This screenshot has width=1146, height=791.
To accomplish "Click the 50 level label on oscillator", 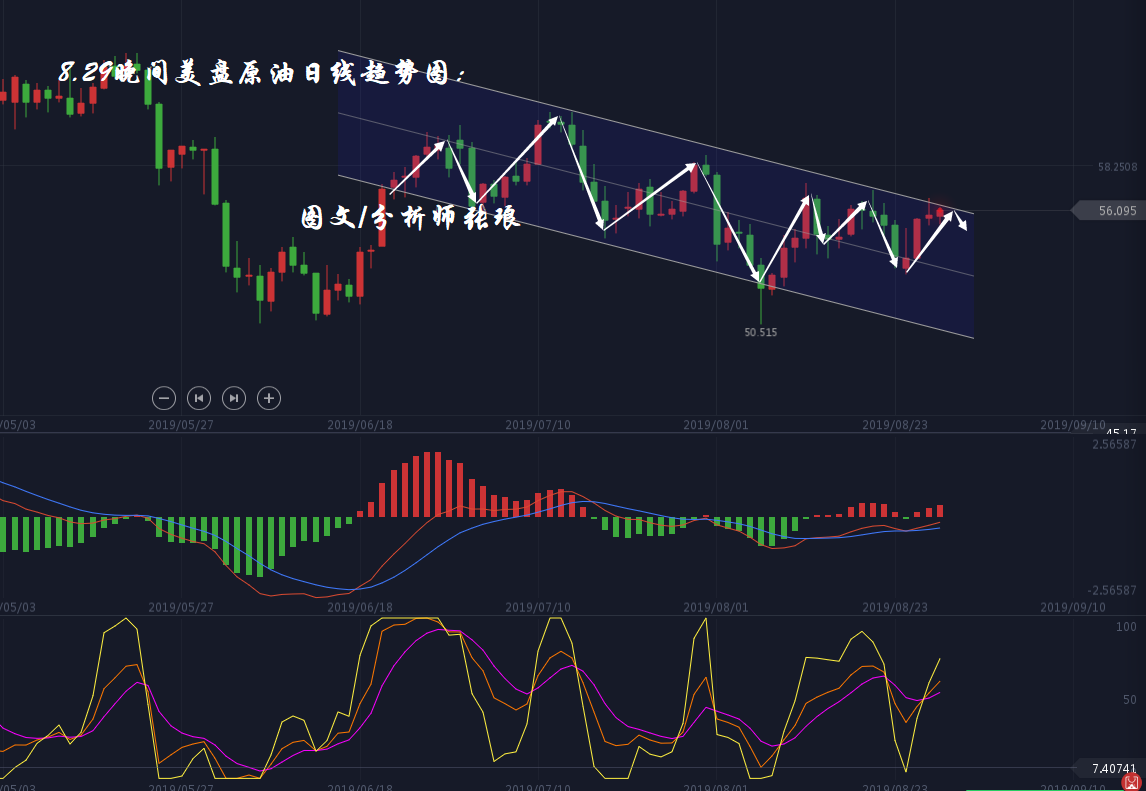I will click(x=1128, y=699).
